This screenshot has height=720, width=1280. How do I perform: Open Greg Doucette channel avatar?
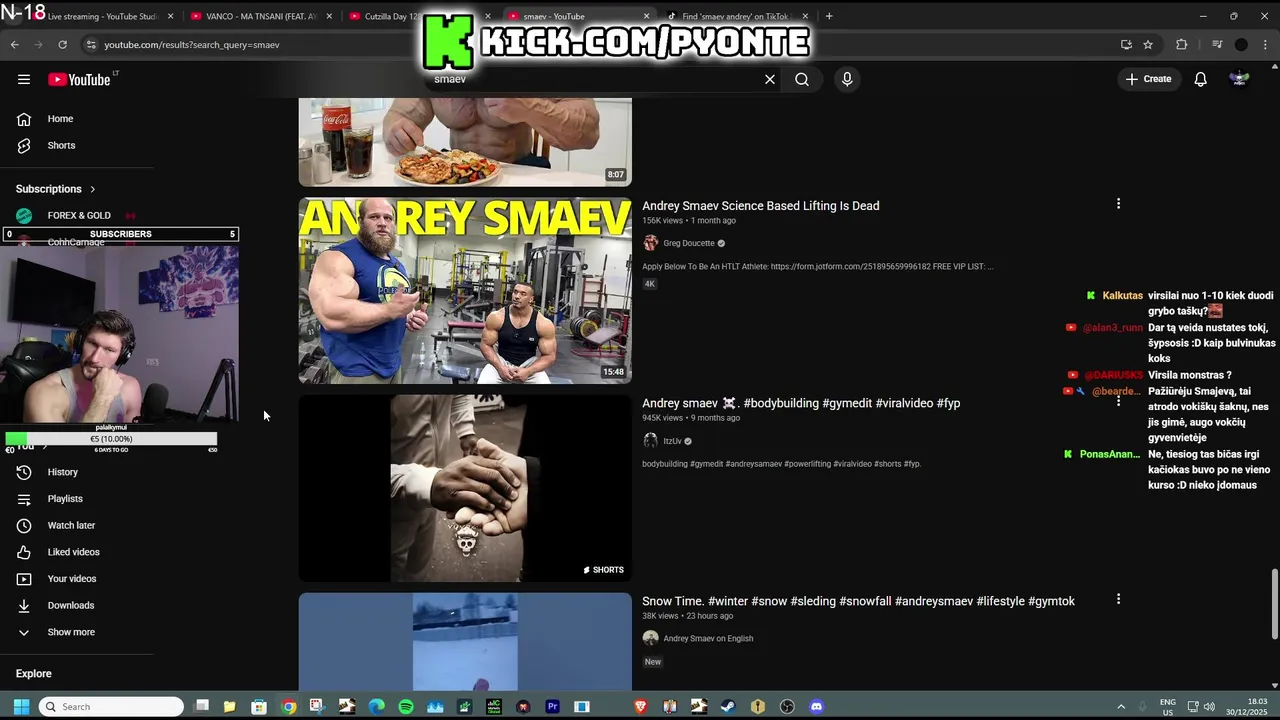(x=650, y=243)
